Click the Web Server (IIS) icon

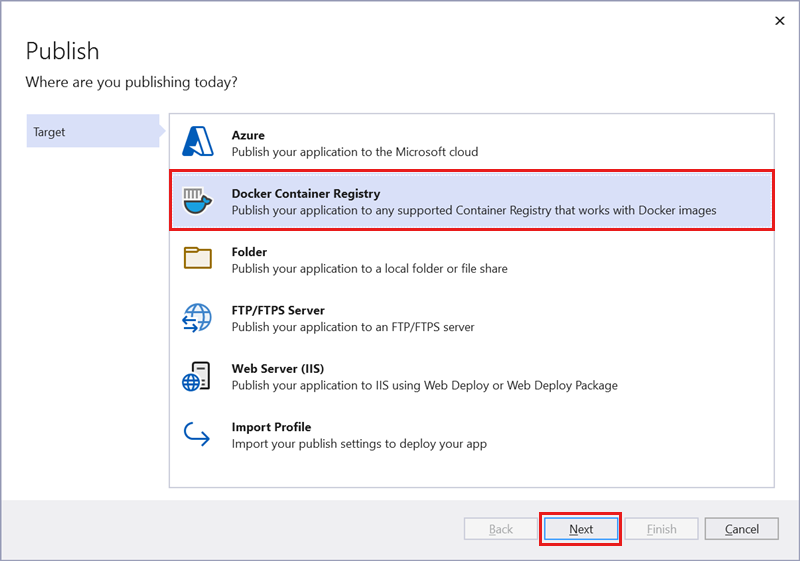pos(198,376)
